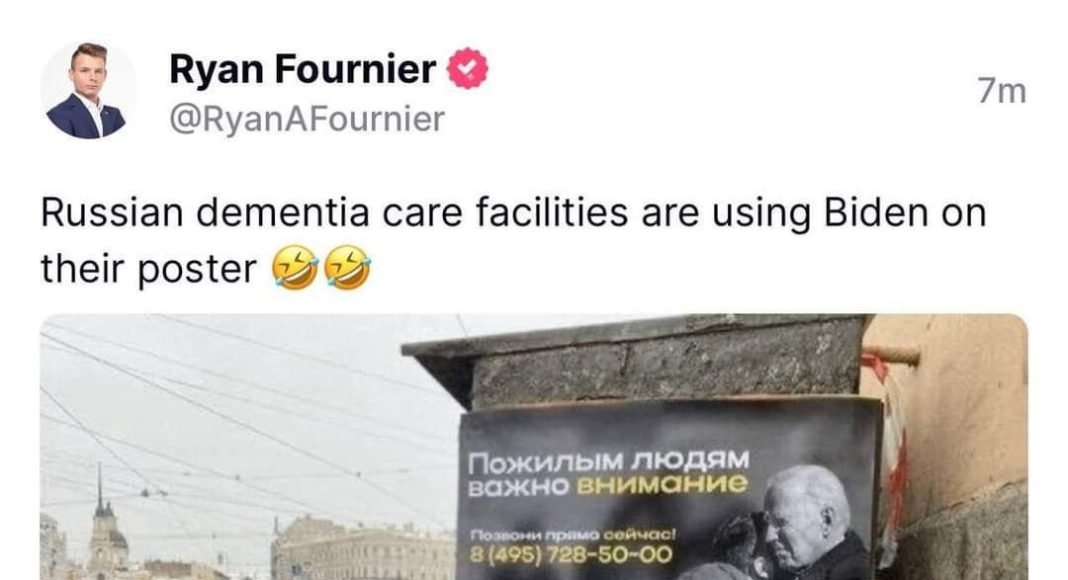Image resolution: width=1068 pixels, height=580 pixels.
Task: Click the stone ledge above the poster
Action: (637, 361)
